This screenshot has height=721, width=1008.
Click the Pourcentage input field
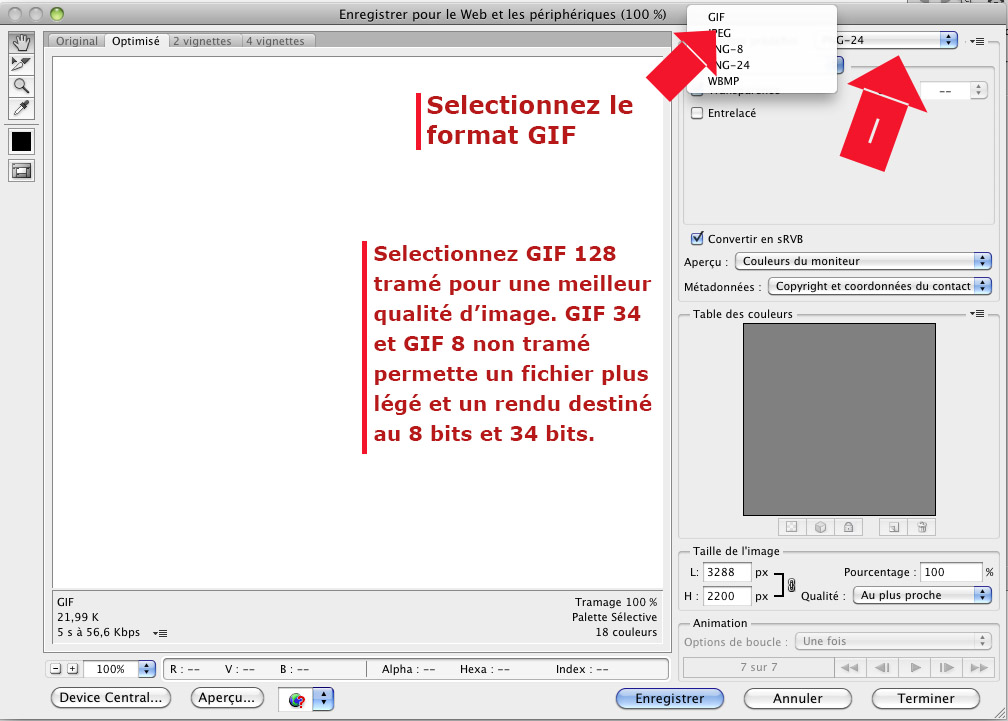950,573
